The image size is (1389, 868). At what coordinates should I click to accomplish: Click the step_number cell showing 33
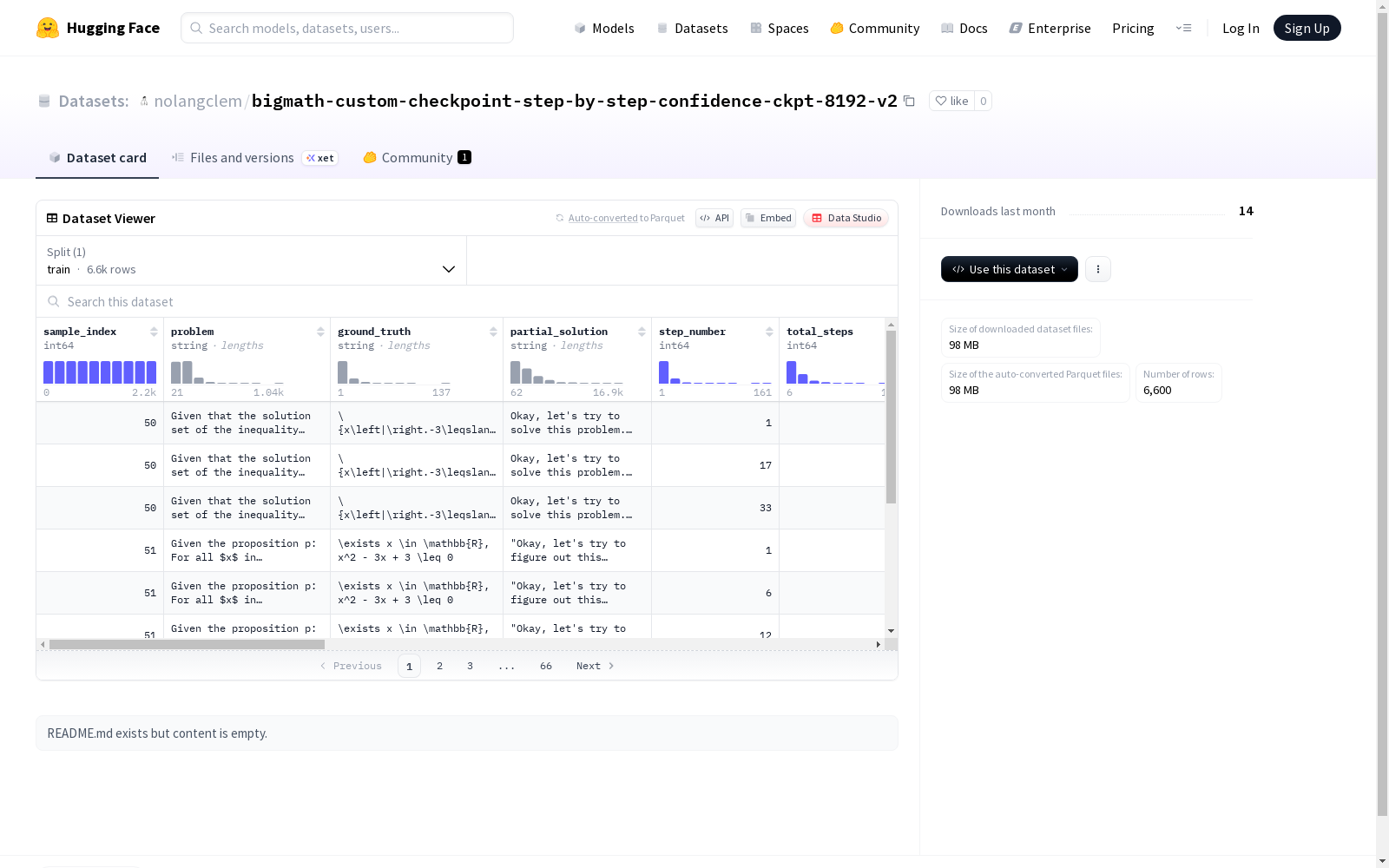[715, 508]
